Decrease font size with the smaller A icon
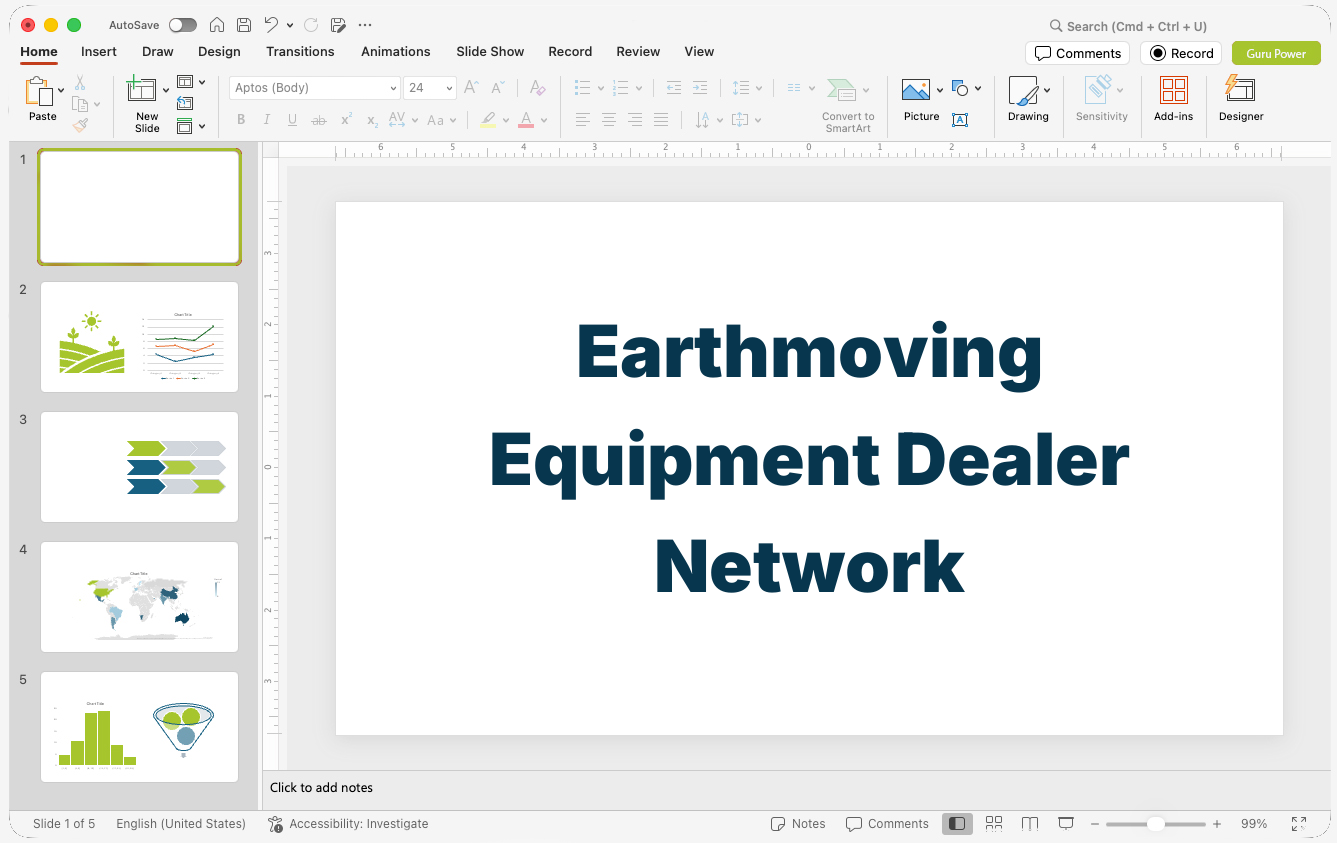Screen dimensions: 1337x843 tap(498, 88)
